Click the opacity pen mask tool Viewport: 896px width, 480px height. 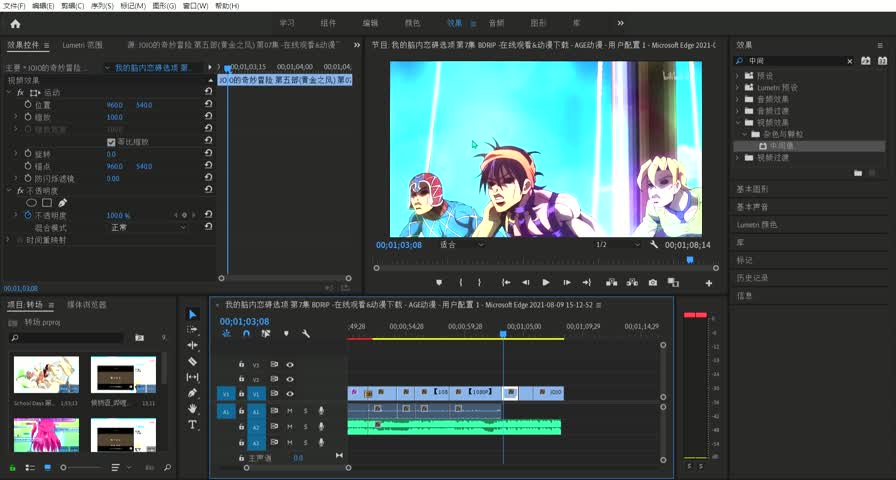tap(62, 203)
